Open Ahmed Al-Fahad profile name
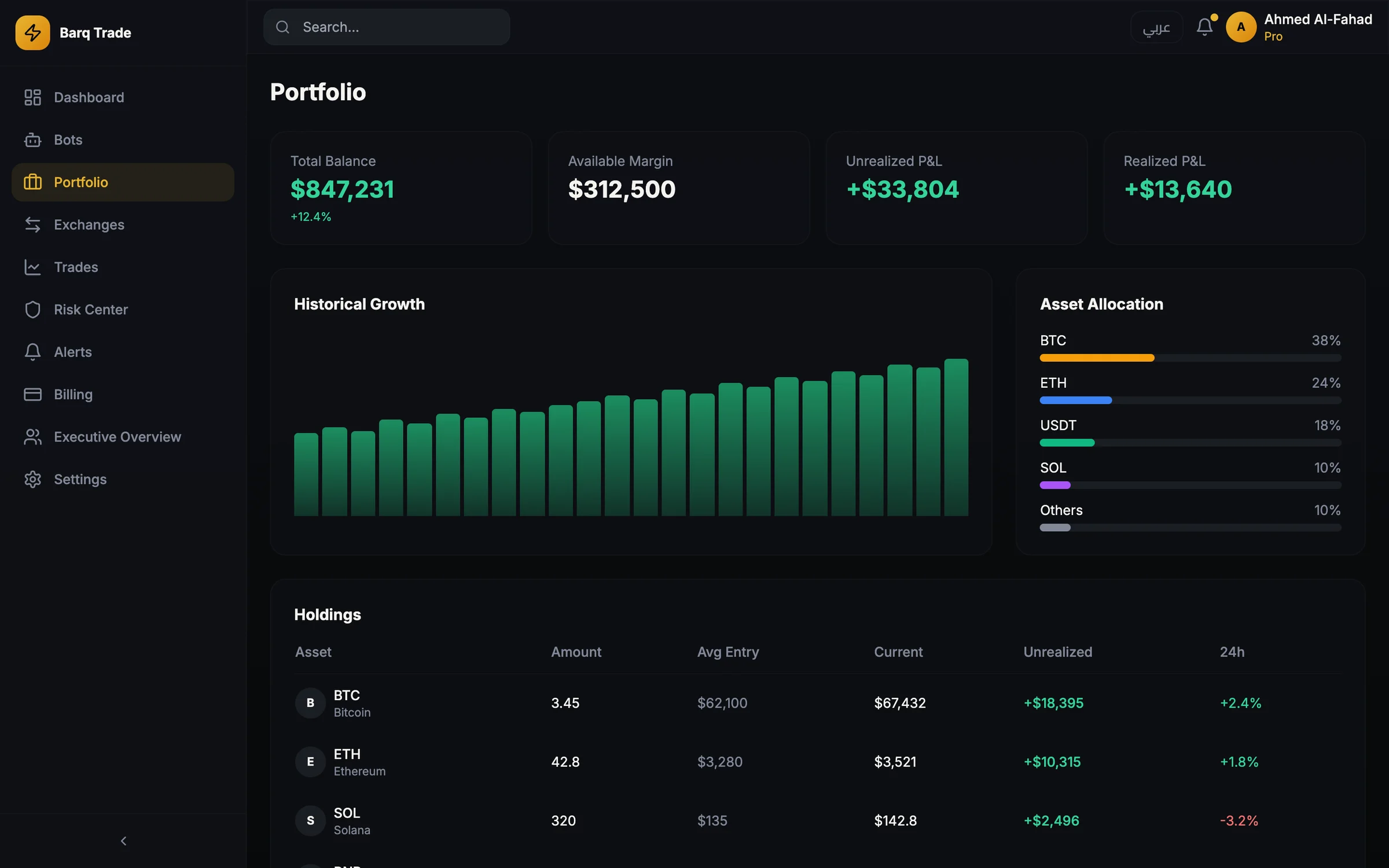Screen dimensions: 1389x868 coord(1318,19)
